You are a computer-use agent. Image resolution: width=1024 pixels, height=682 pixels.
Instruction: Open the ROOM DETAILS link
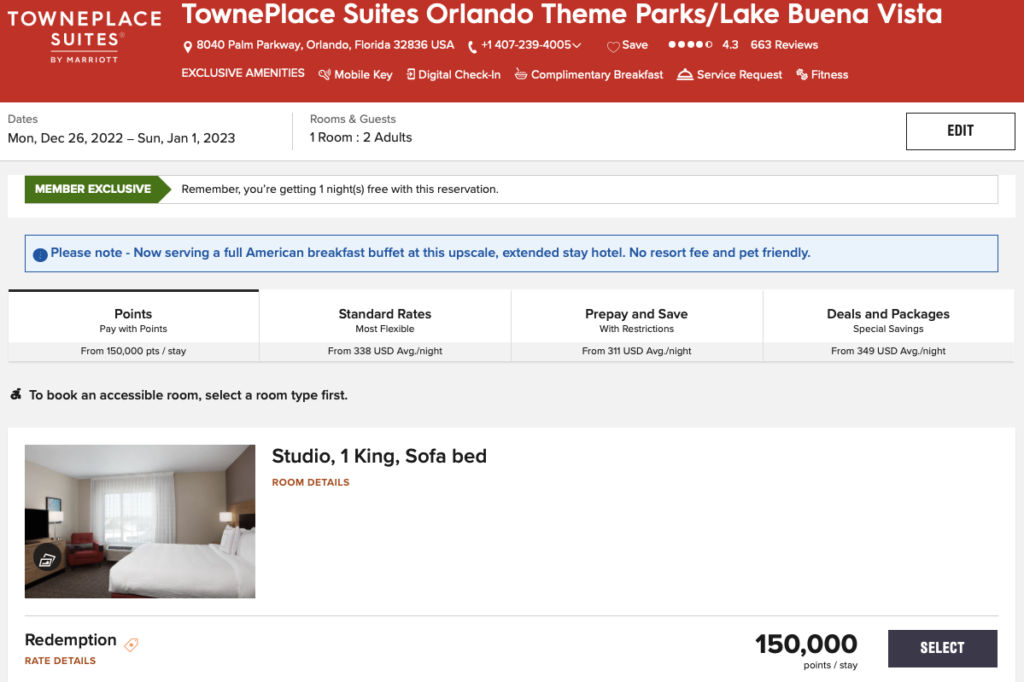(311, 483)
